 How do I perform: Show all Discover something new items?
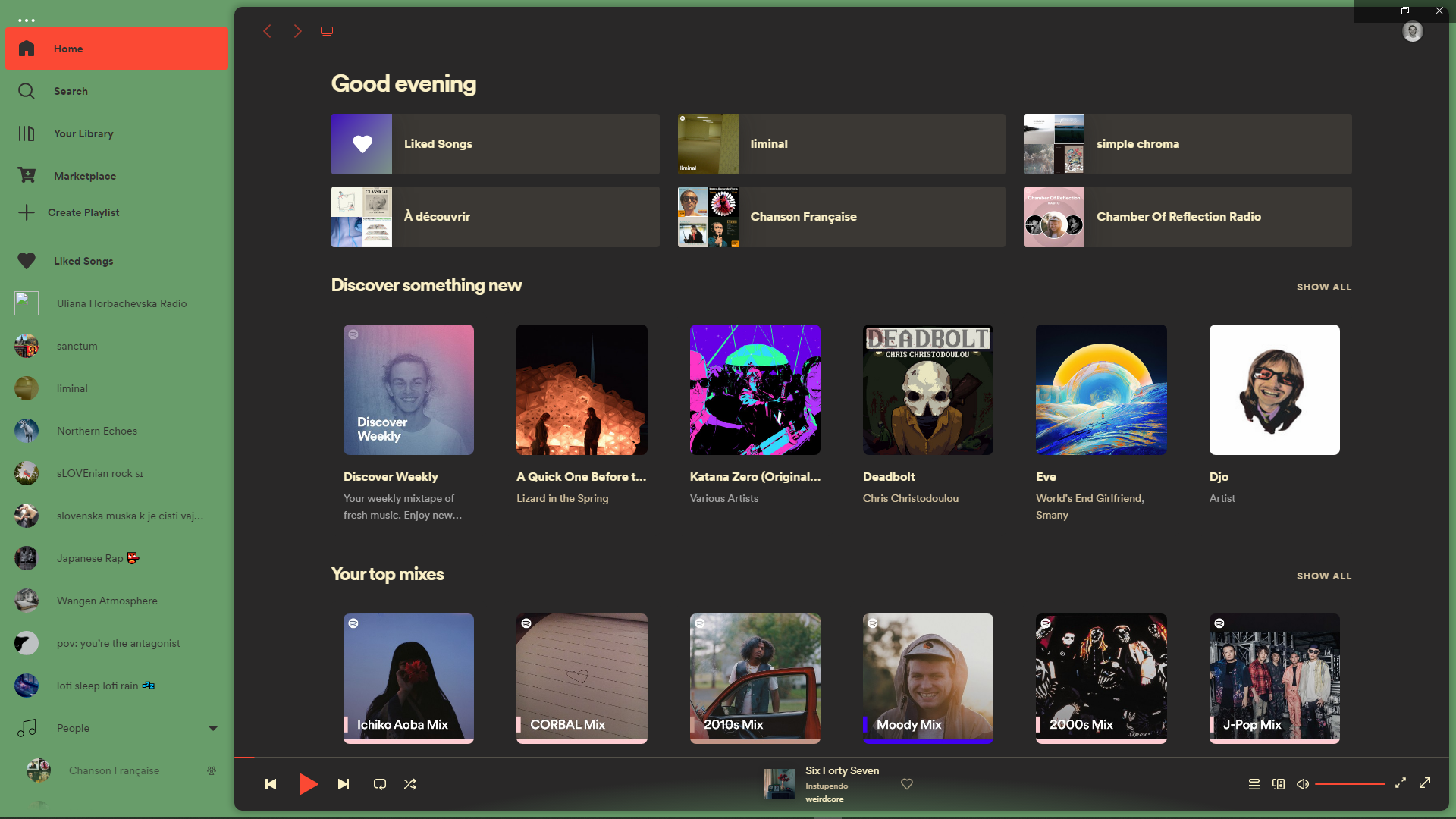click(1324, 287)
